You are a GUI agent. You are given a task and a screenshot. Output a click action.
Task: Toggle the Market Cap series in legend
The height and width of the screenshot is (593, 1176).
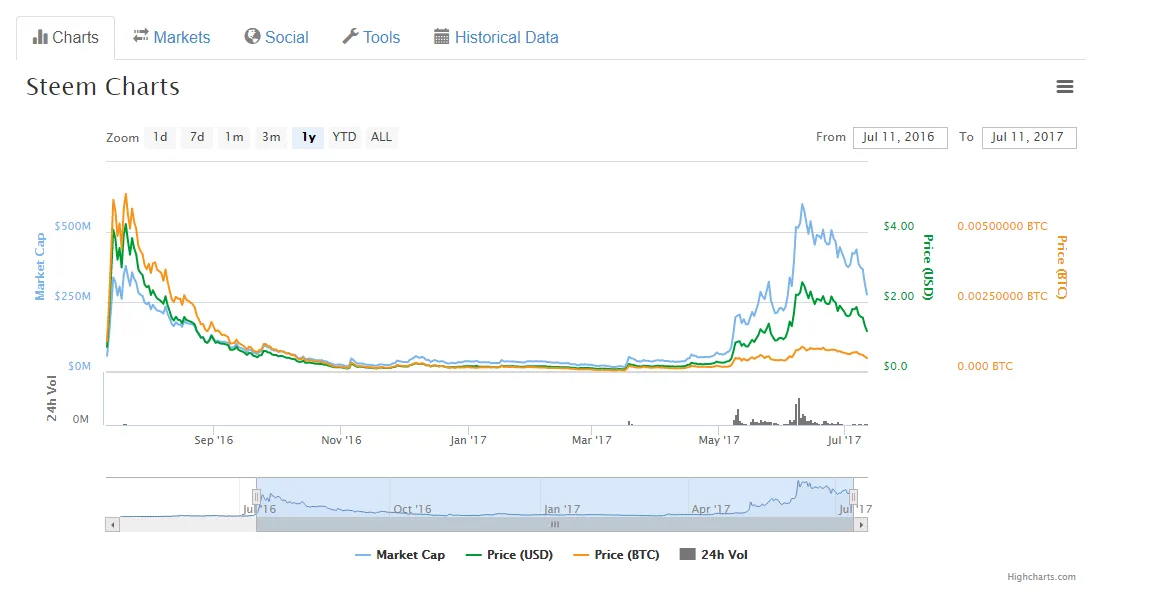point(400,555)
